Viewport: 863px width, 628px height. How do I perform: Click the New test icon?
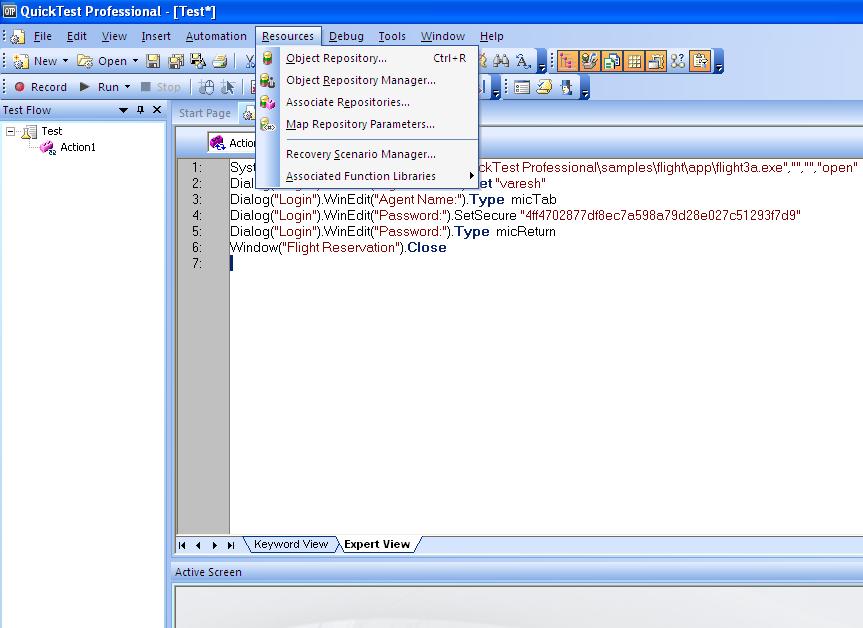21,61
